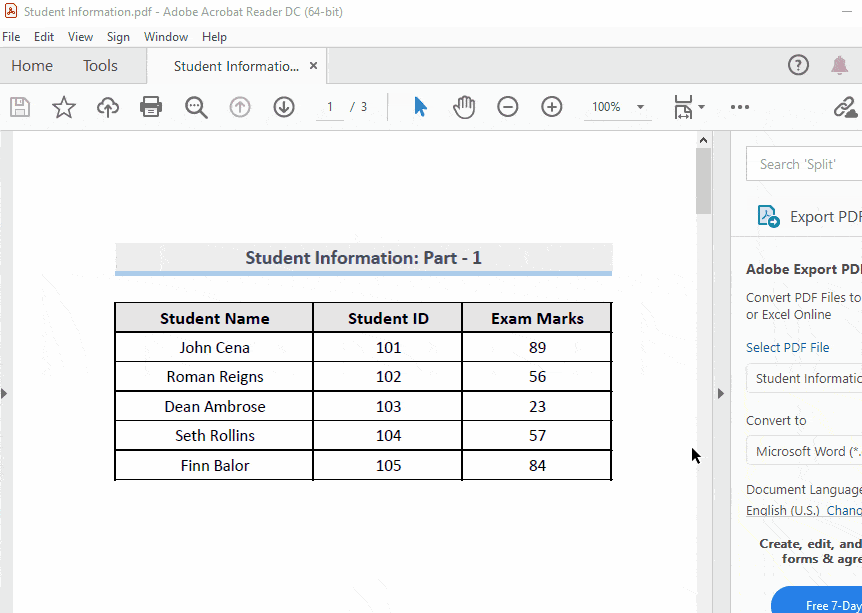Zoom out of the page

(507, 107)
